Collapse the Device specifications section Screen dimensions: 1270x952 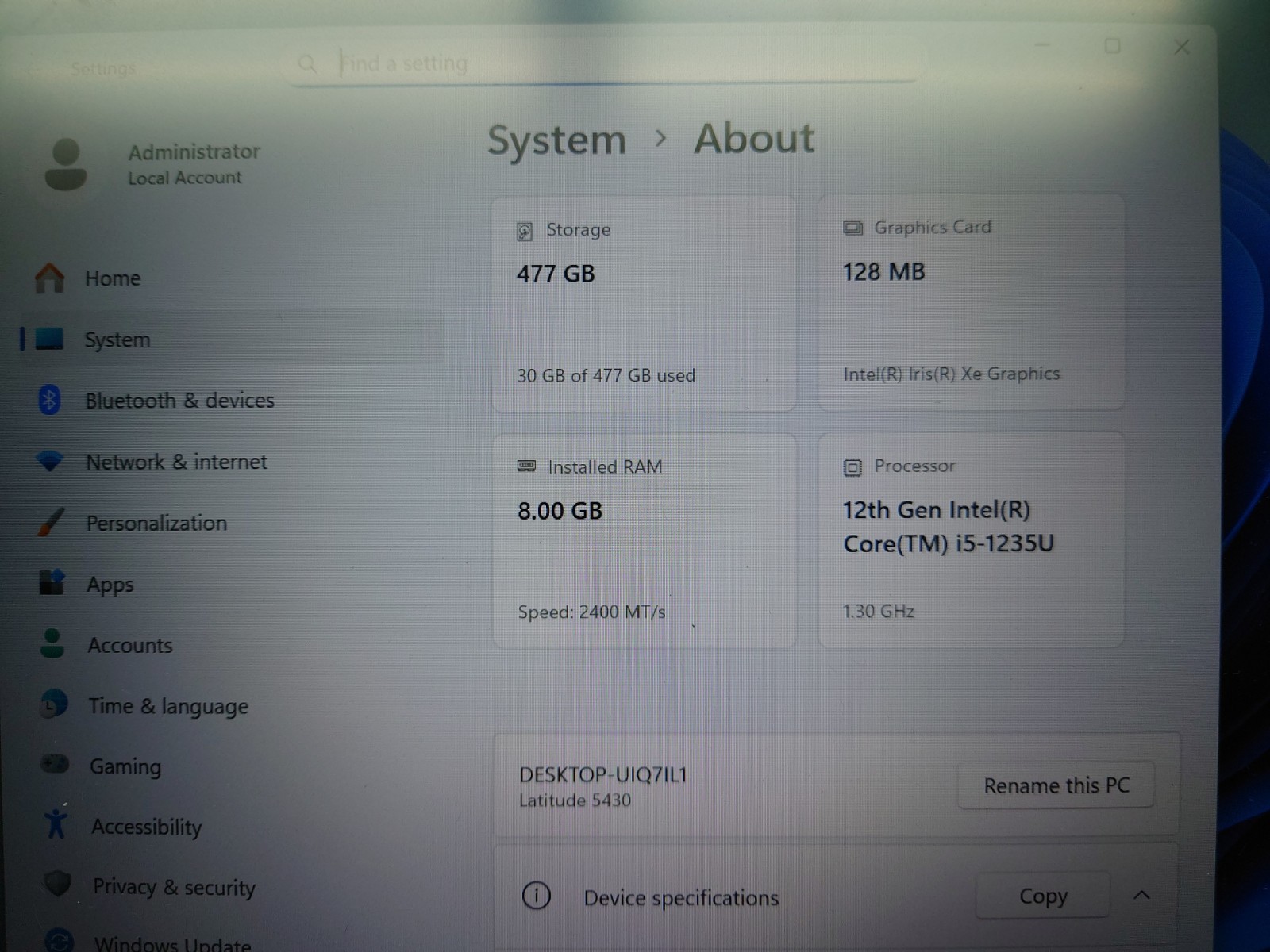point(1141,895)
